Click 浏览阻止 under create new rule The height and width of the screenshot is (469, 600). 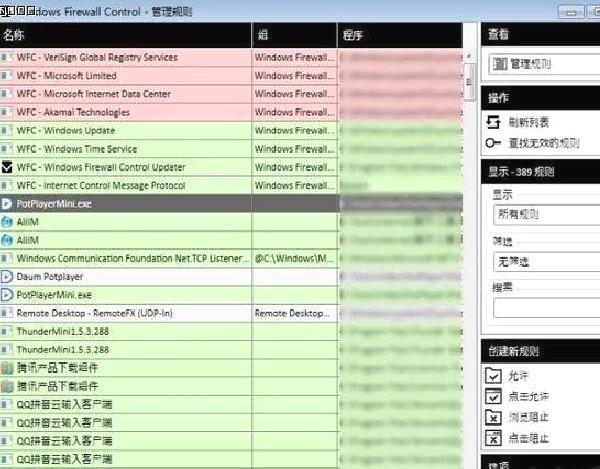click(528, 417)
